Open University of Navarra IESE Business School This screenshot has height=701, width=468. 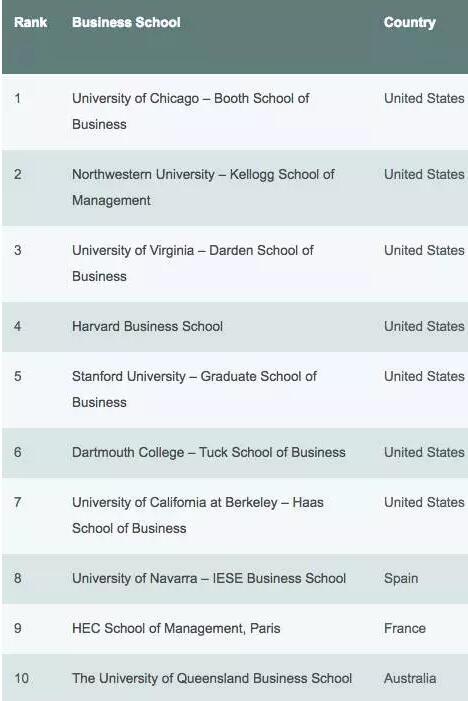[209, 579]
